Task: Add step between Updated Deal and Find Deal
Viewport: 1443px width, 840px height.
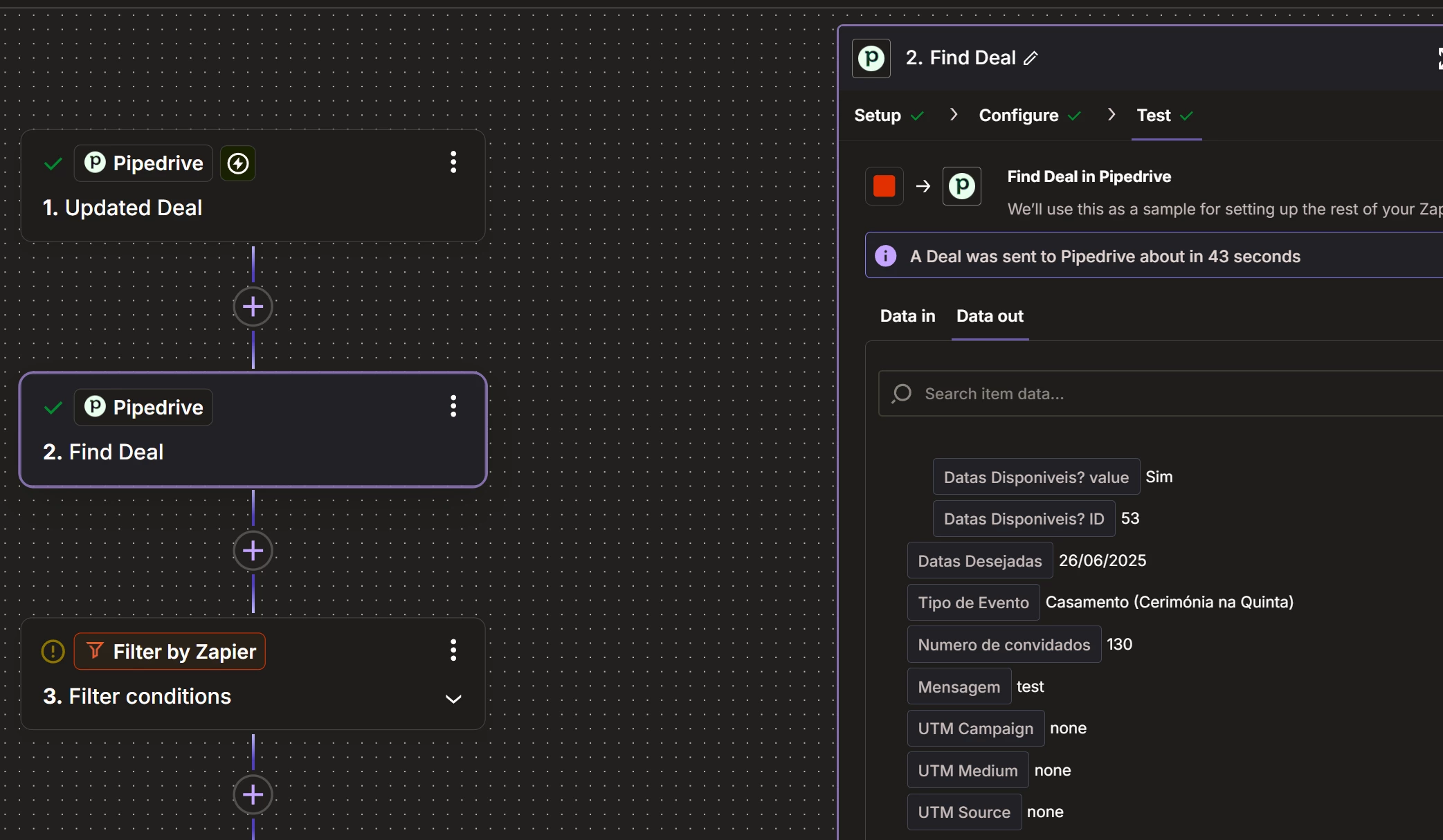Action: (x=253, y=307)
